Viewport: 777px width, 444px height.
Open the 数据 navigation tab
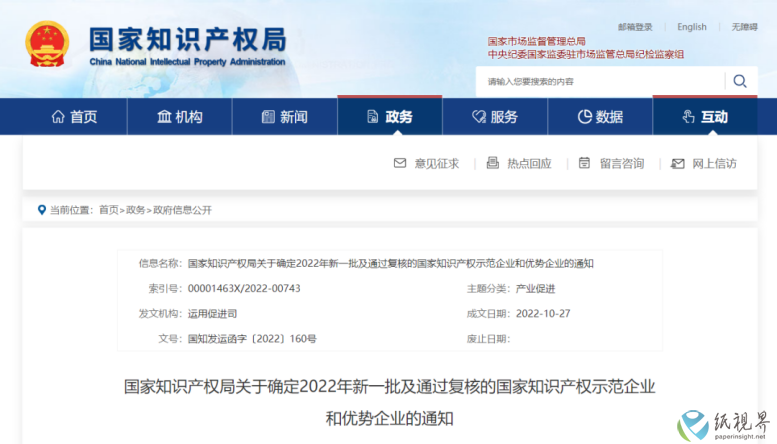(x=600, y=116)
